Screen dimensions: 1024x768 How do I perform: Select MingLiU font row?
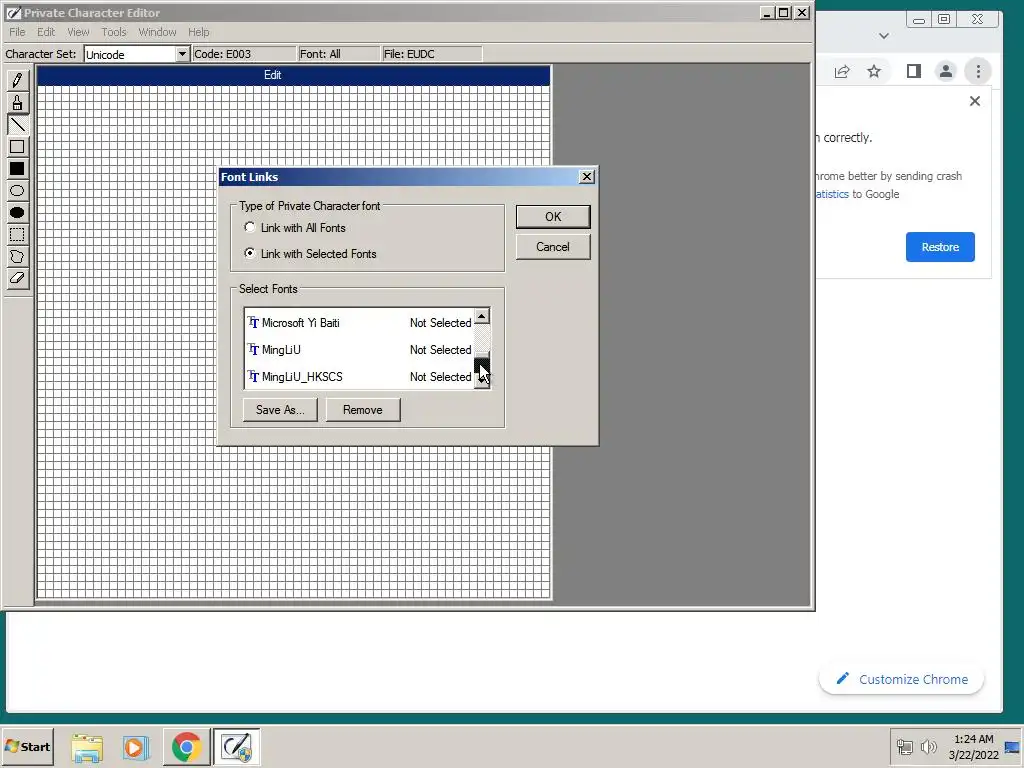359,349
